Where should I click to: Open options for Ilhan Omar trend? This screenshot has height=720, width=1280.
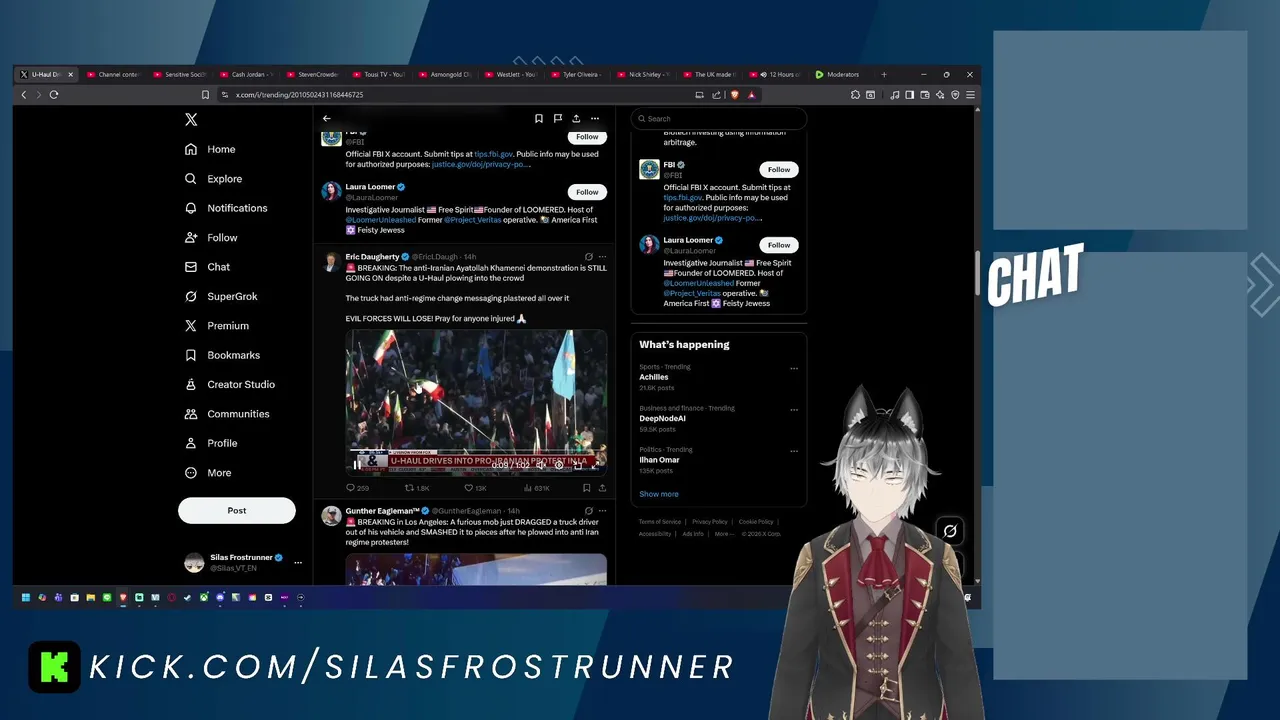pyautogui.click(x=794, y=451)
